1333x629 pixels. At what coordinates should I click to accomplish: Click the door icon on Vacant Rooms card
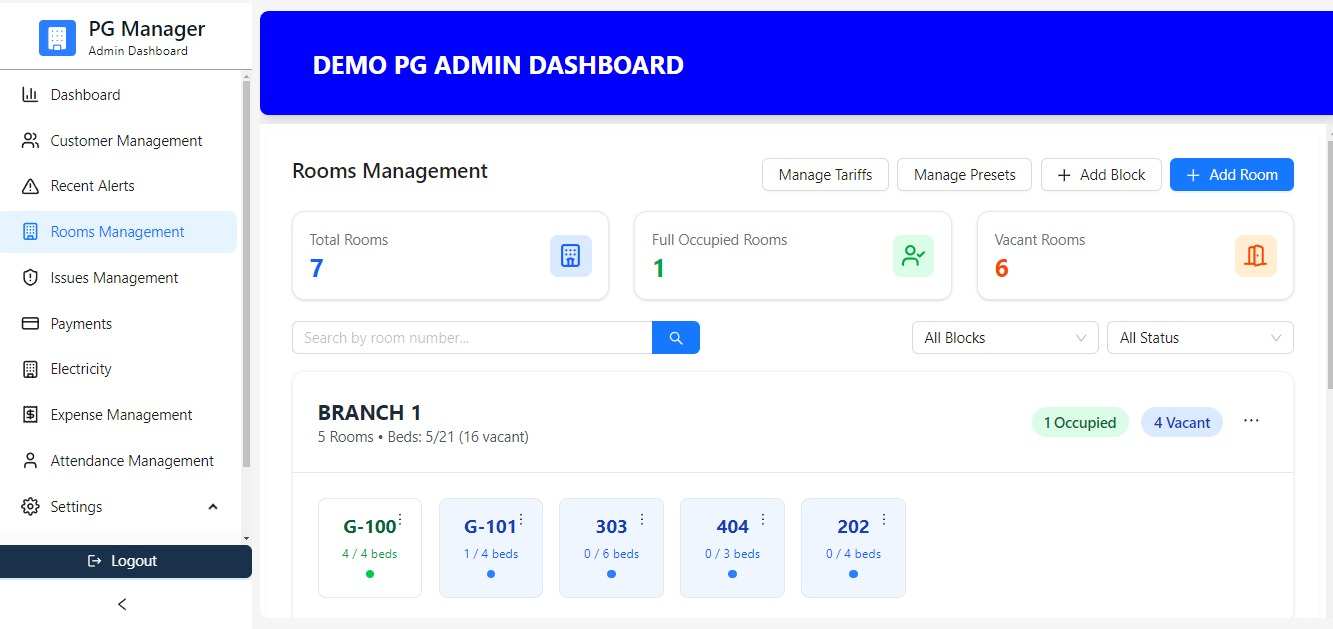pos(1255,256)
